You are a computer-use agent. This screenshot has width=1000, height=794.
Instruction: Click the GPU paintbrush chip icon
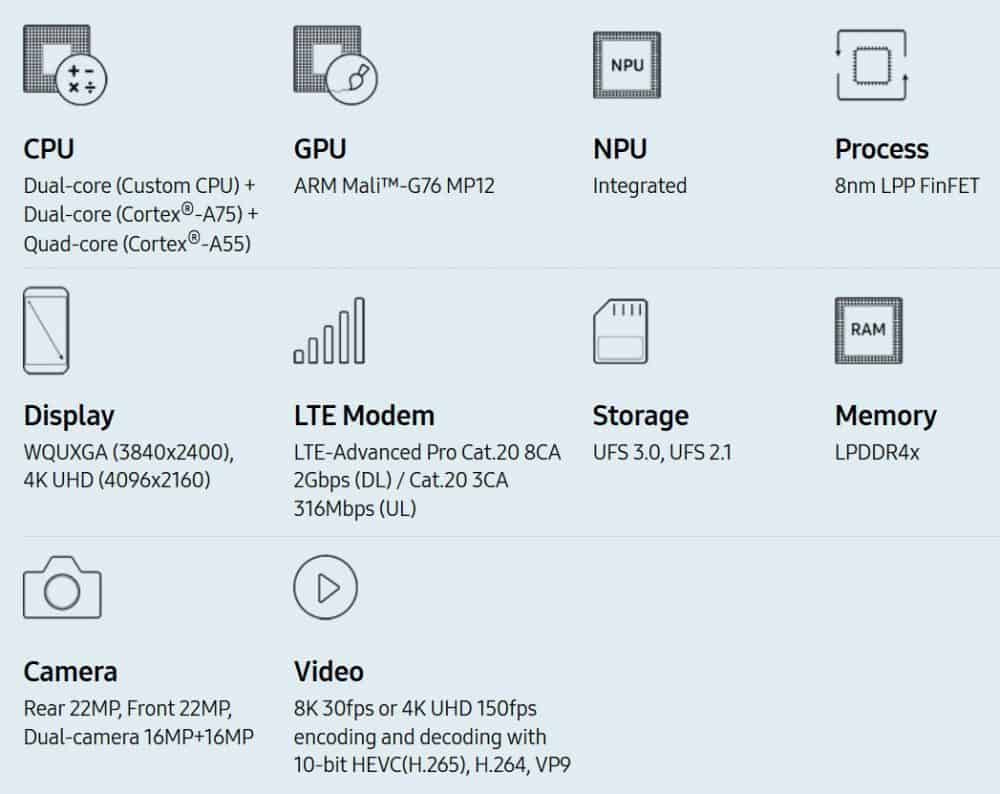tap(335, 64)
